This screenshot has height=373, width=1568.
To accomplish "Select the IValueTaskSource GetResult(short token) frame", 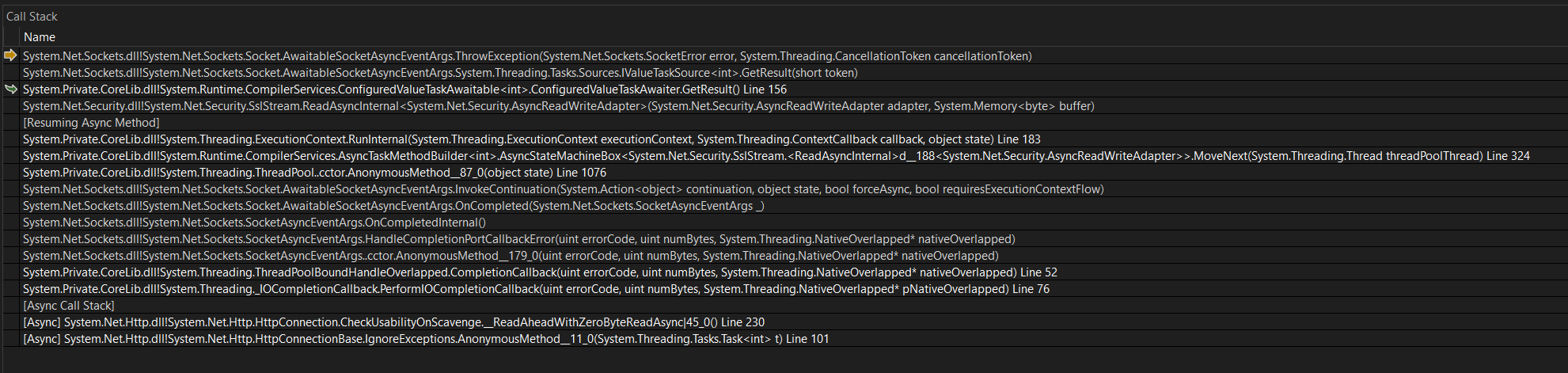I will pos(439,73).
